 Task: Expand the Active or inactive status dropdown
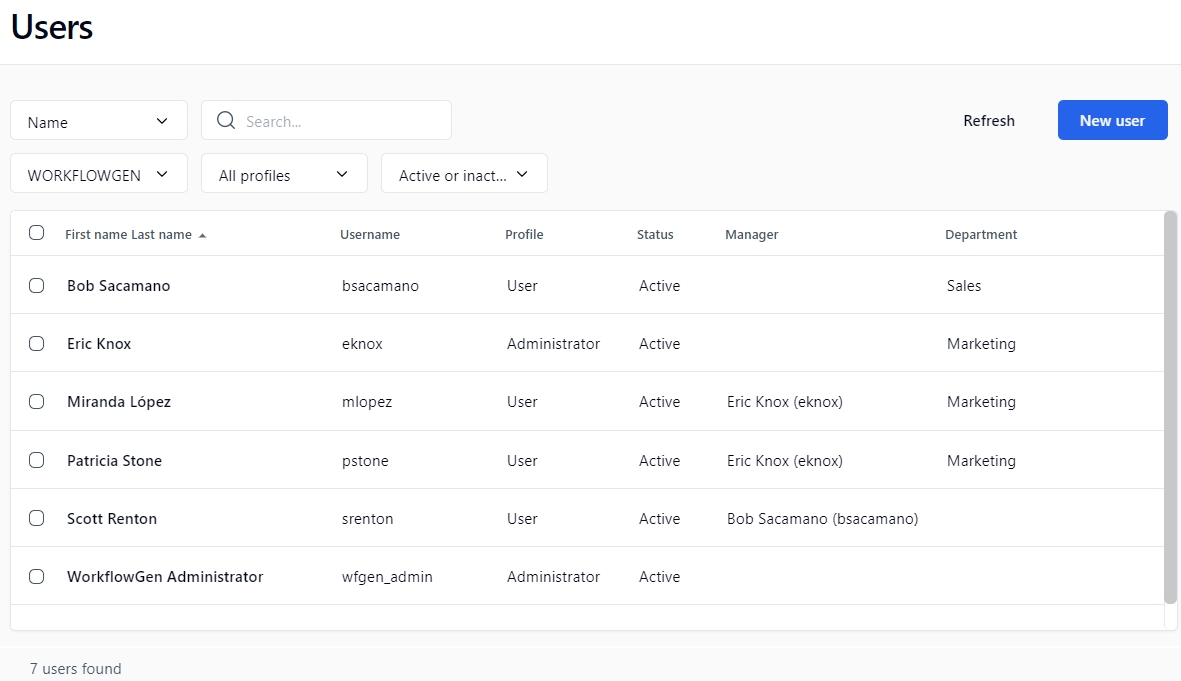pyautogui.click(x=464, y=174)
